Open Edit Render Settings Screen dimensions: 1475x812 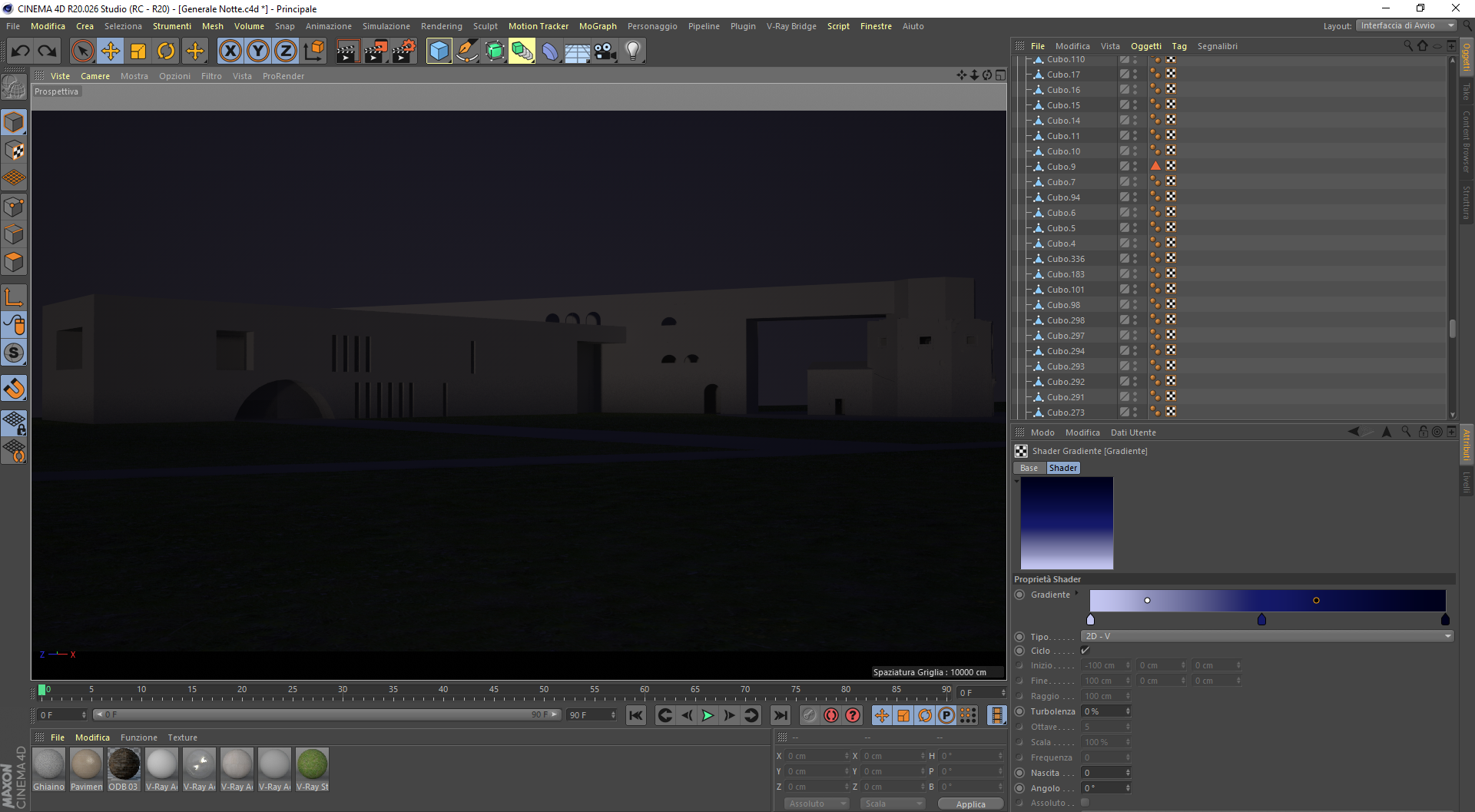tap(403, 51)
